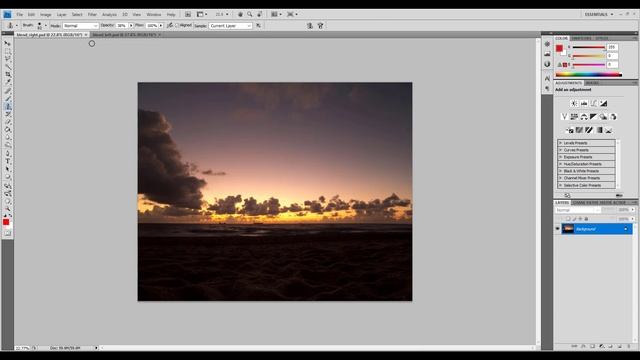Add a Vibrance adjustment
Image resolution: width=640 pixels, height=360 pixels.
tap(564, 117)
